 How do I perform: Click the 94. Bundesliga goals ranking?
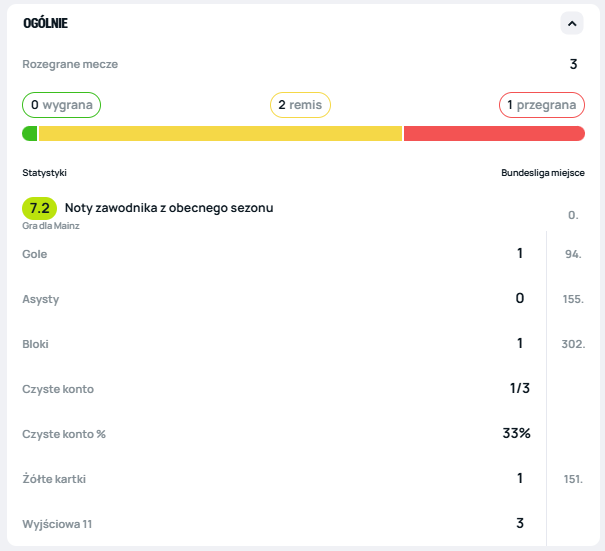coord(573,254)
